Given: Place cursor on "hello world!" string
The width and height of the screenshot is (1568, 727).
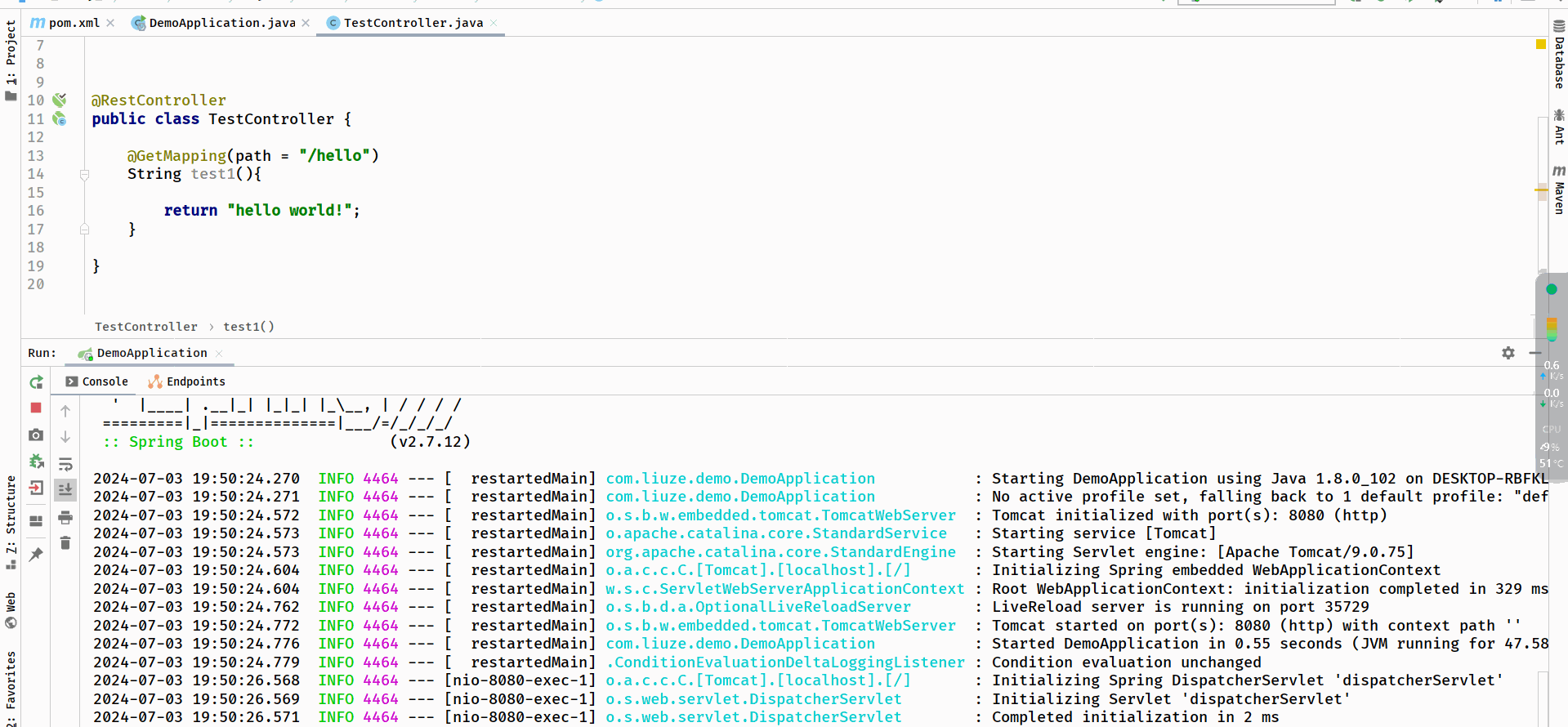Looking at the screenshot, I should (x=289, y=211).
